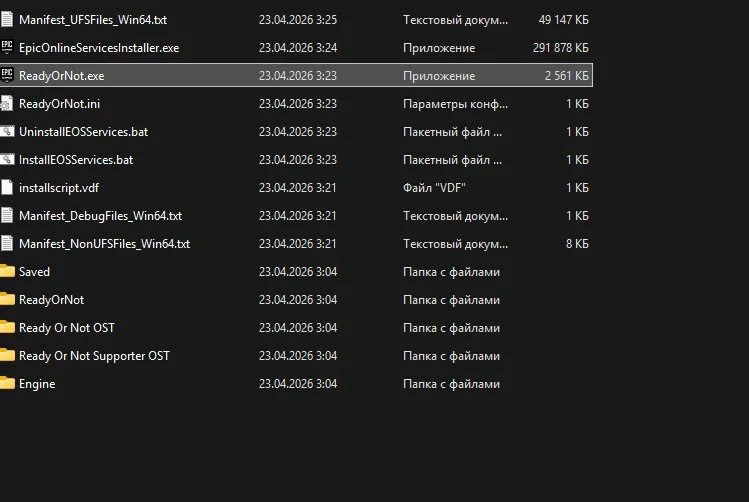Click the Параметры конф... type cell

pos(455,104)
